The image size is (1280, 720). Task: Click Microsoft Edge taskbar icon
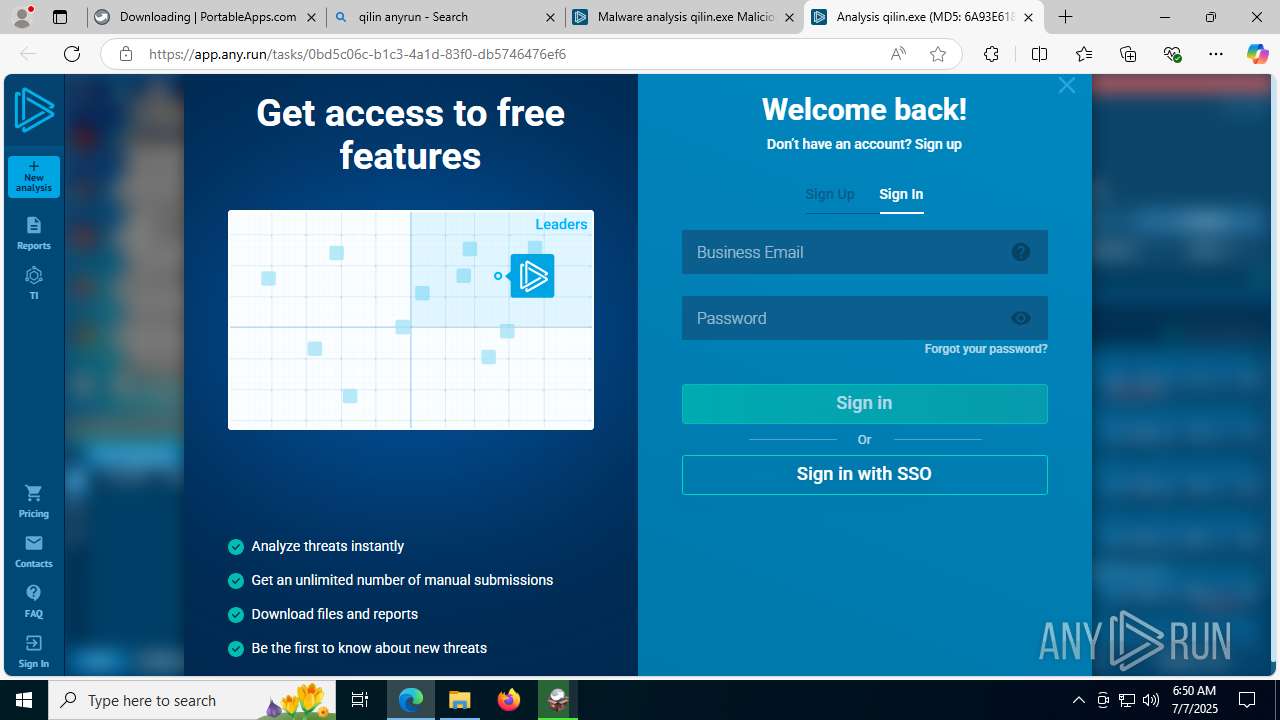(411, 700)
